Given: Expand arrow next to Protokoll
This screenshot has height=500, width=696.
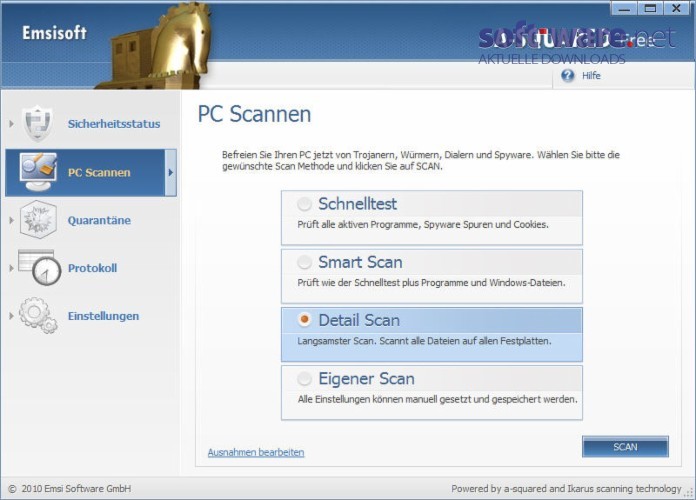Looking at the screenshot, I should [12, 268].
